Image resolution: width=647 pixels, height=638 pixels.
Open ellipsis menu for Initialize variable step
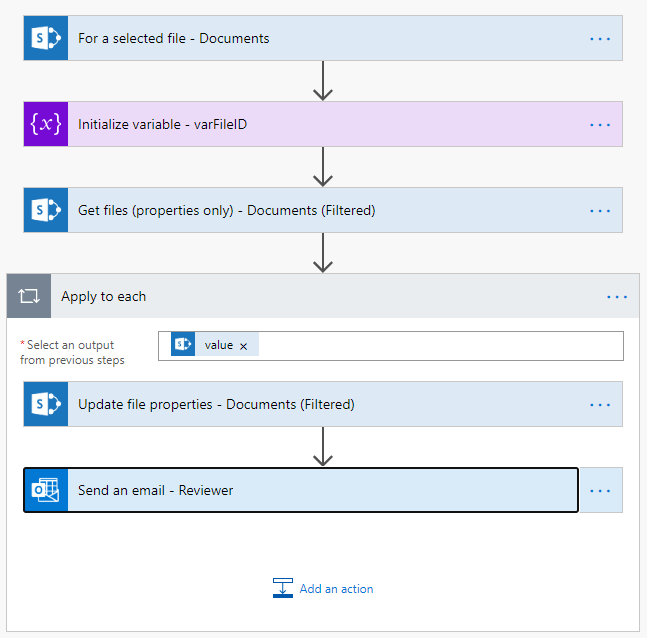(x=600, y=124)
